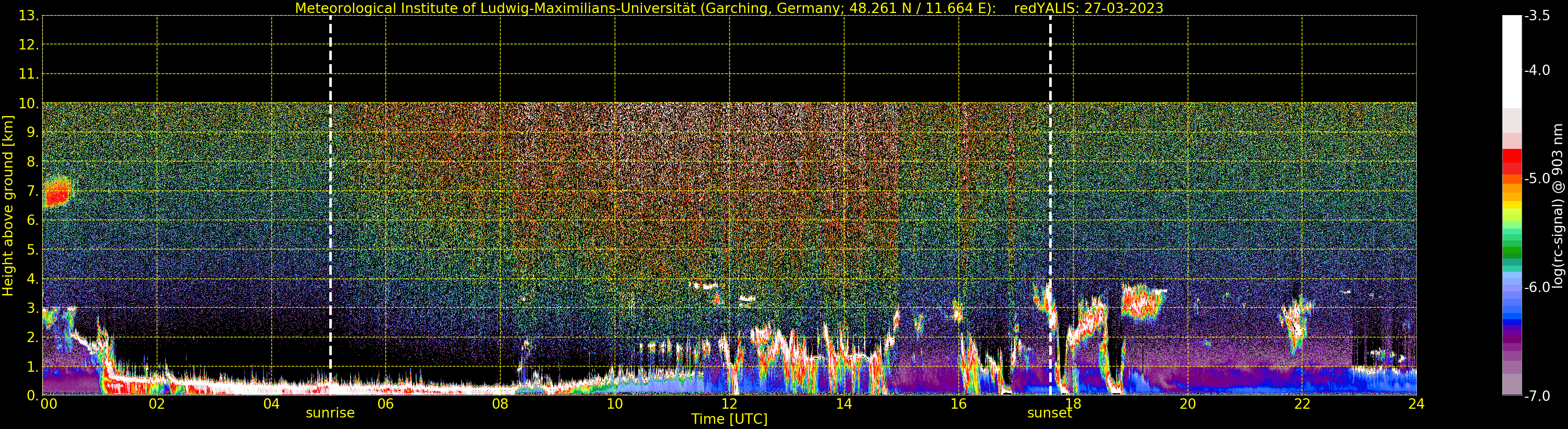Click the '20' tick on the time axis

click(1188, 404)
